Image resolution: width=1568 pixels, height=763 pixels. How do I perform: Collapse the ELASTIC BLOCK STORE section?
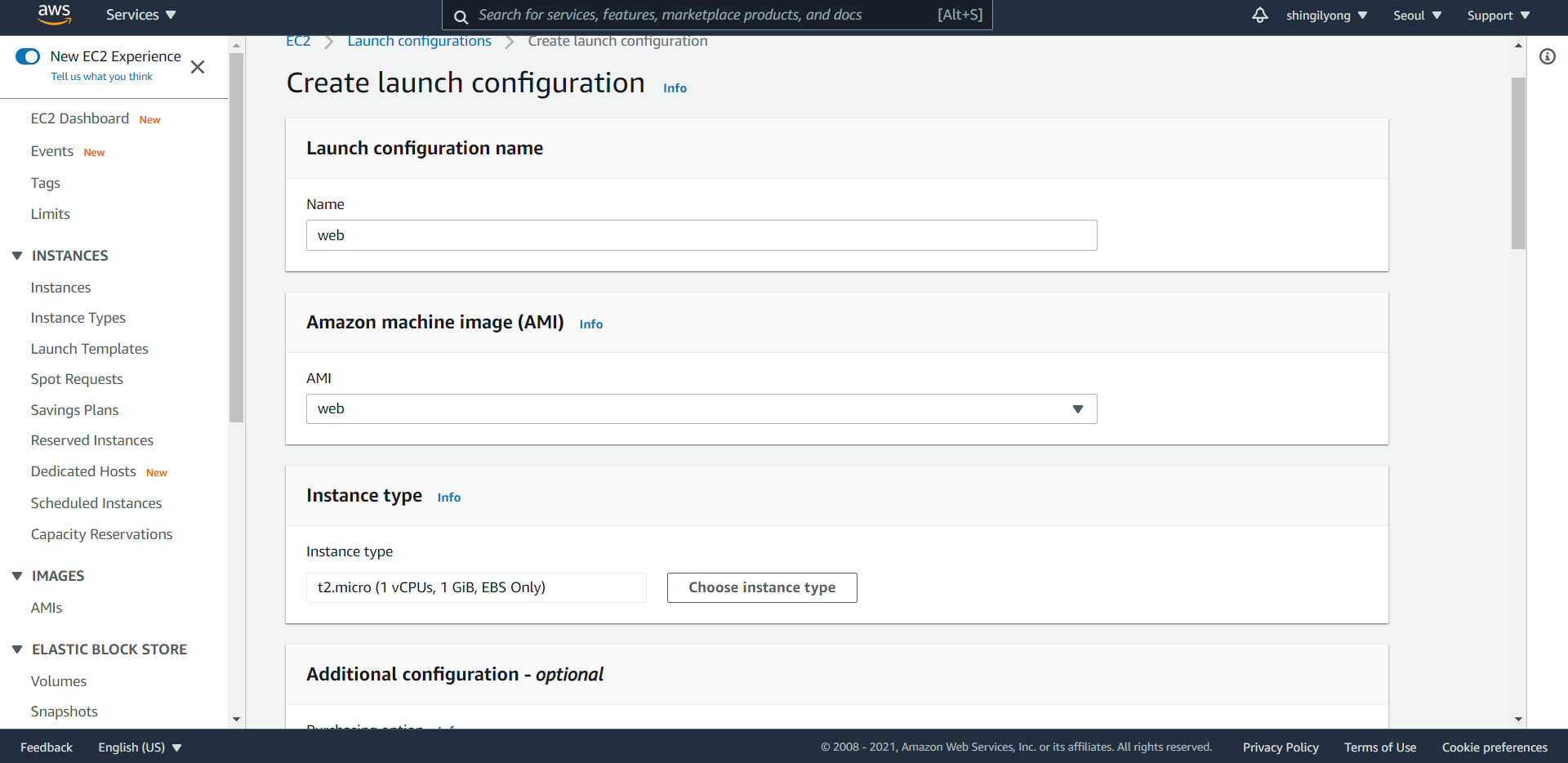pyautogui.click(x=17, y=649)
